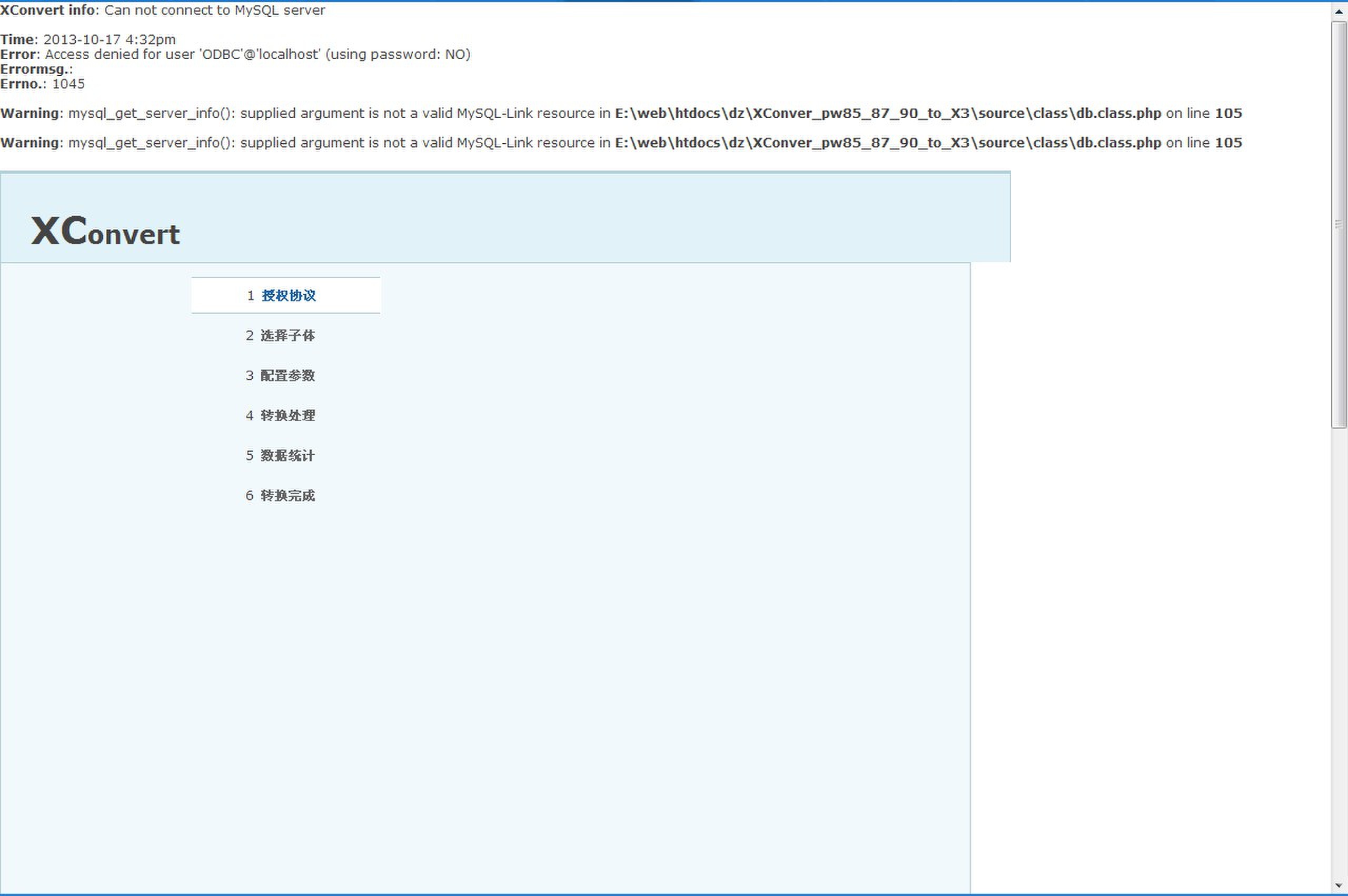
Task: Click the scrollbar down arrow
Action: pyautogui.click(x=1339, y=885)
